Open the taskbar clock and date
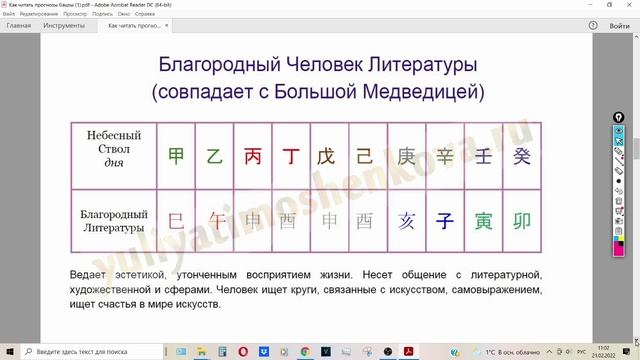 604,351
